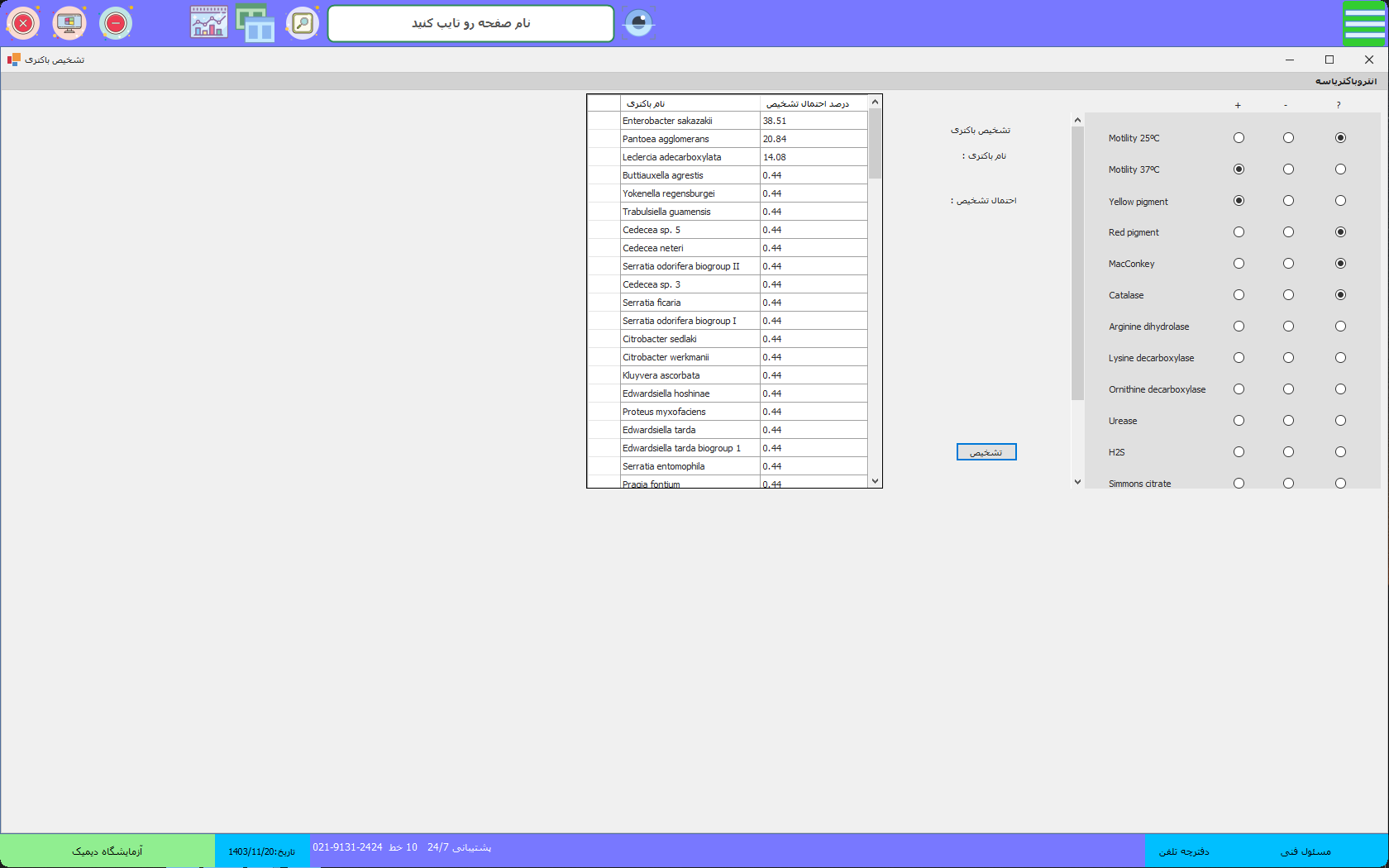Click the test panel scroll-down arrow
Image resolution: width=1389 pixels, height=868 pixels.
(1077, 482)
